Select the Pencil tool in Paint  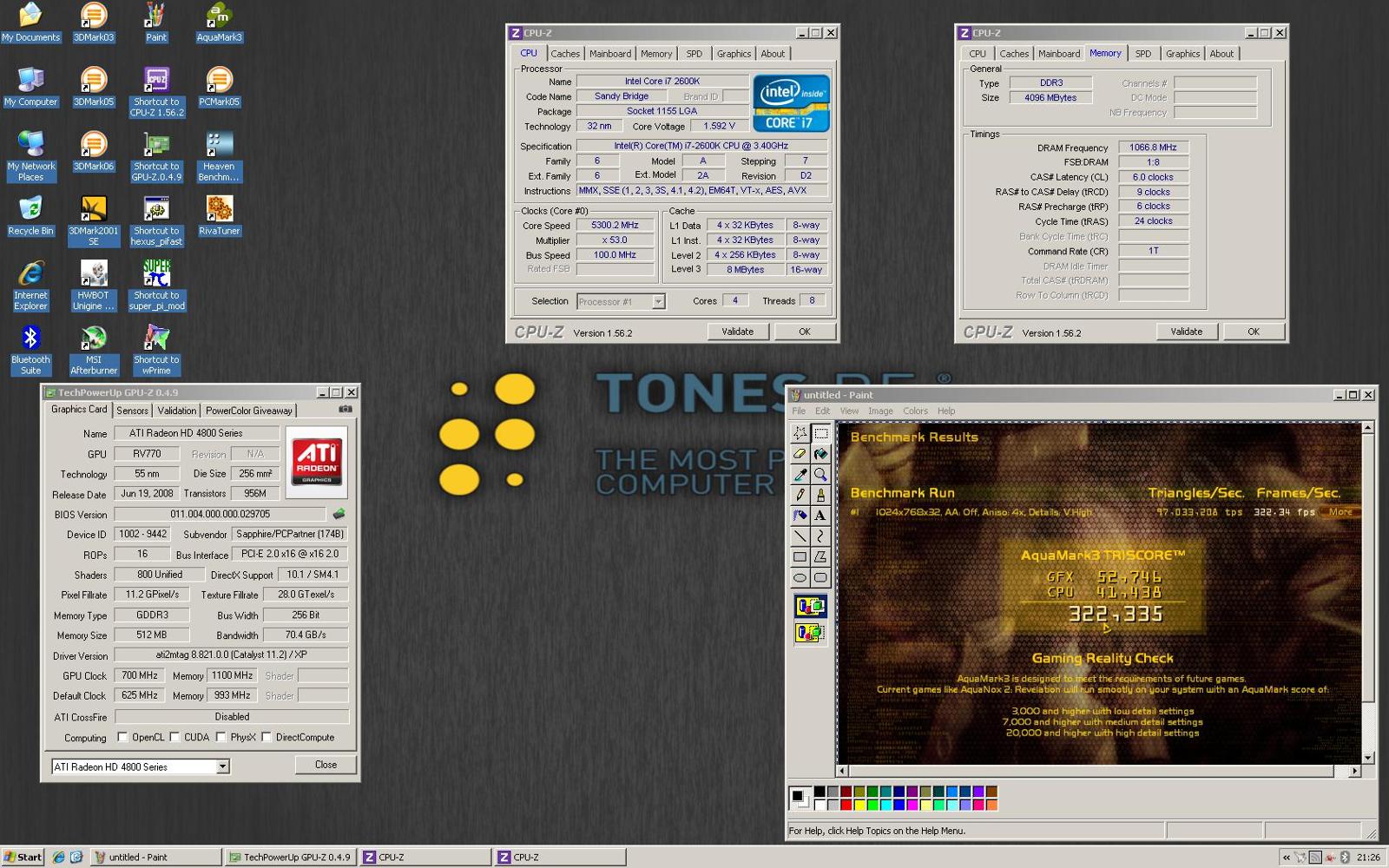click(800, 495)
